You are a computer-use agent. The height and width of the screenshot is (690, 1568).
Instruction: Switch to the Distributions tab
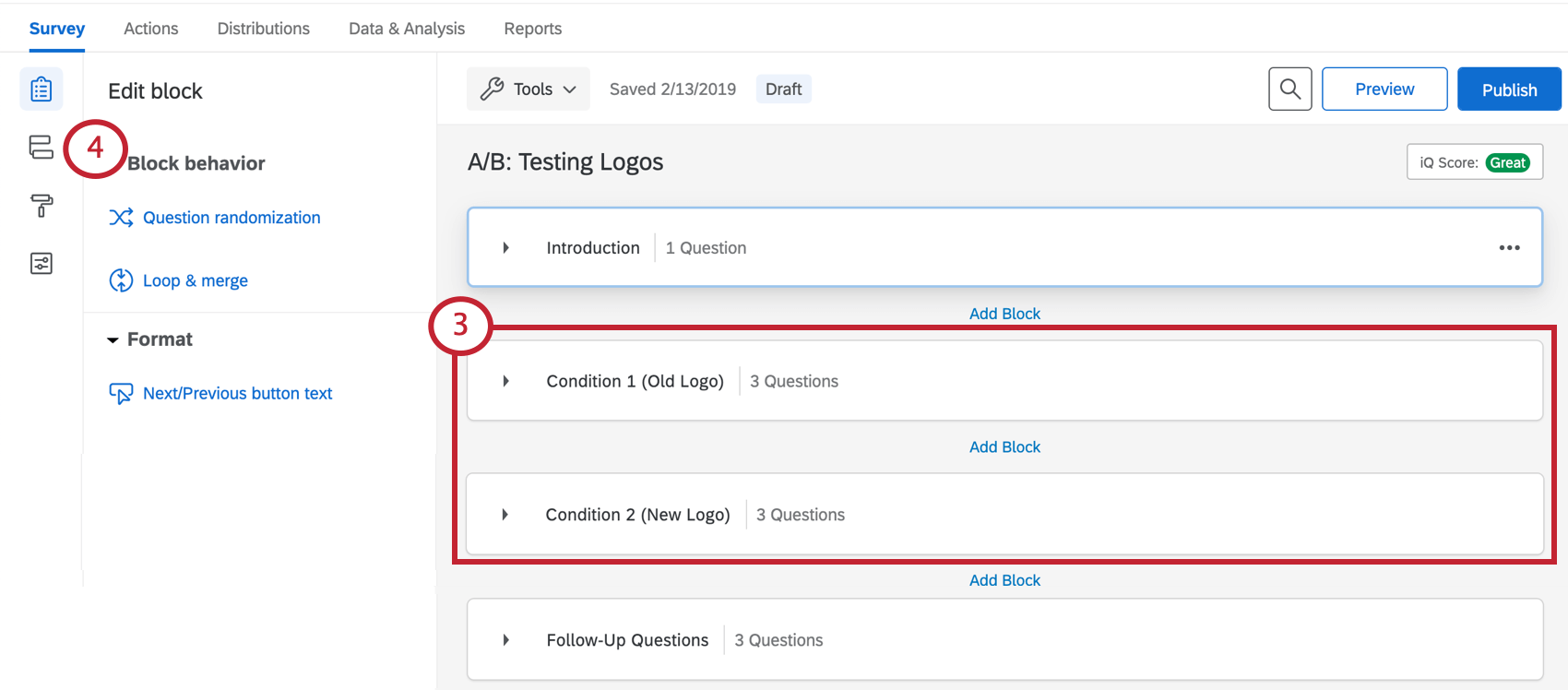point(264,29)
